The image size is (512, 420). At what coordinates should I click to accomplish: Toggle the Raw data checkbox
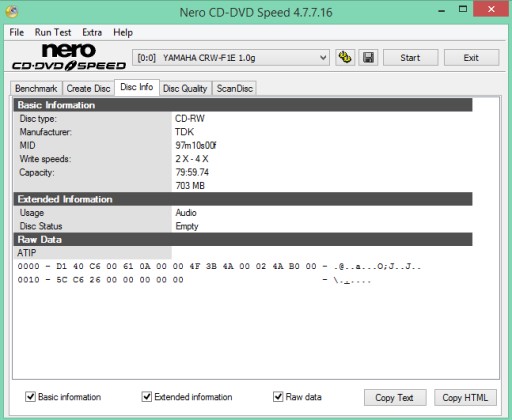278,397
